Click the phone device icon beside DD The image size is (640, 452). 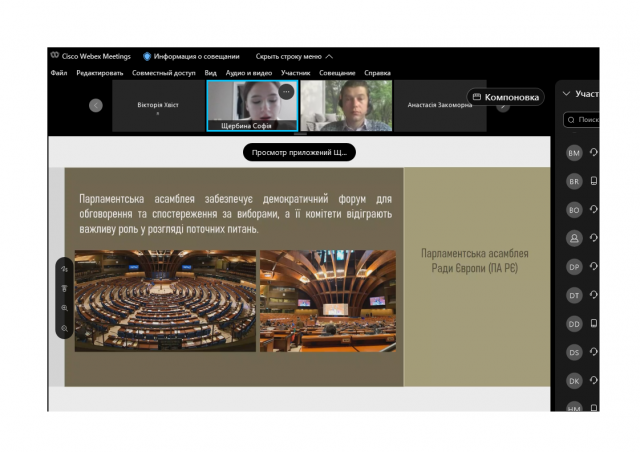pyautogui.click(x=594, y=323)
